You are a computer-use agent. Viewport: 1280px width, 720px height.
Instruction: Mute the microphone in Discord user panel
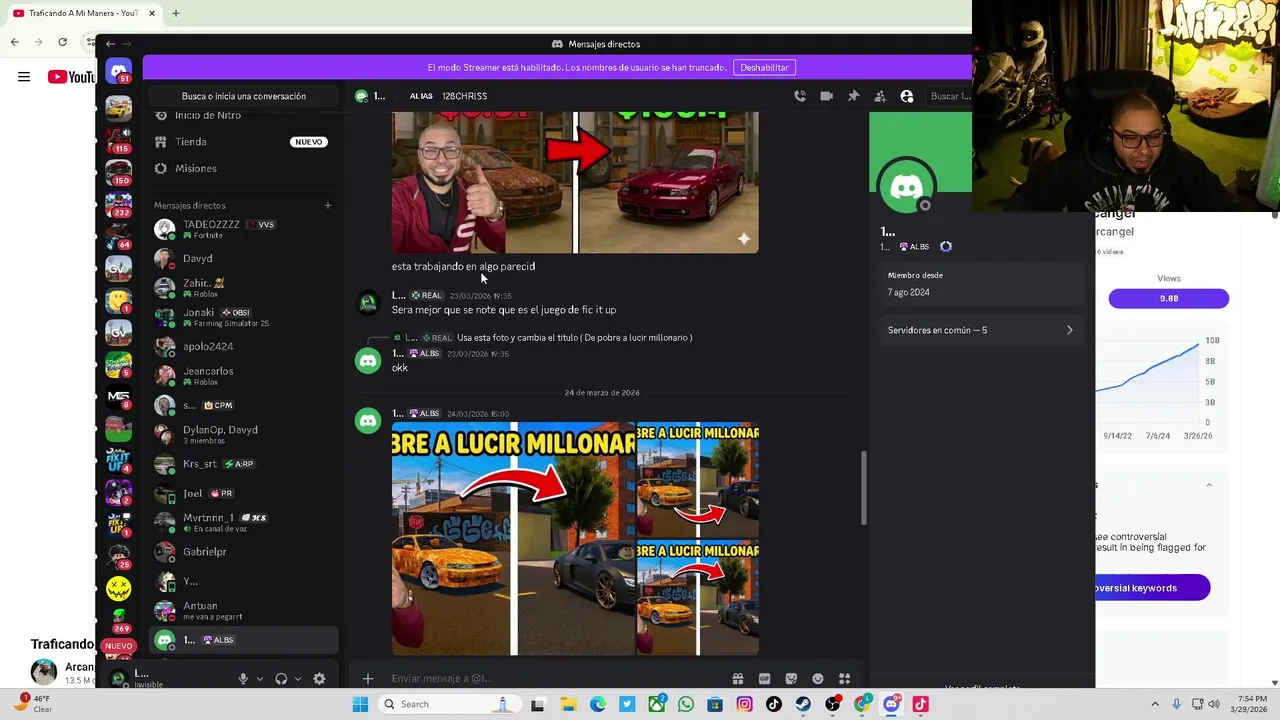click(243, 679)
